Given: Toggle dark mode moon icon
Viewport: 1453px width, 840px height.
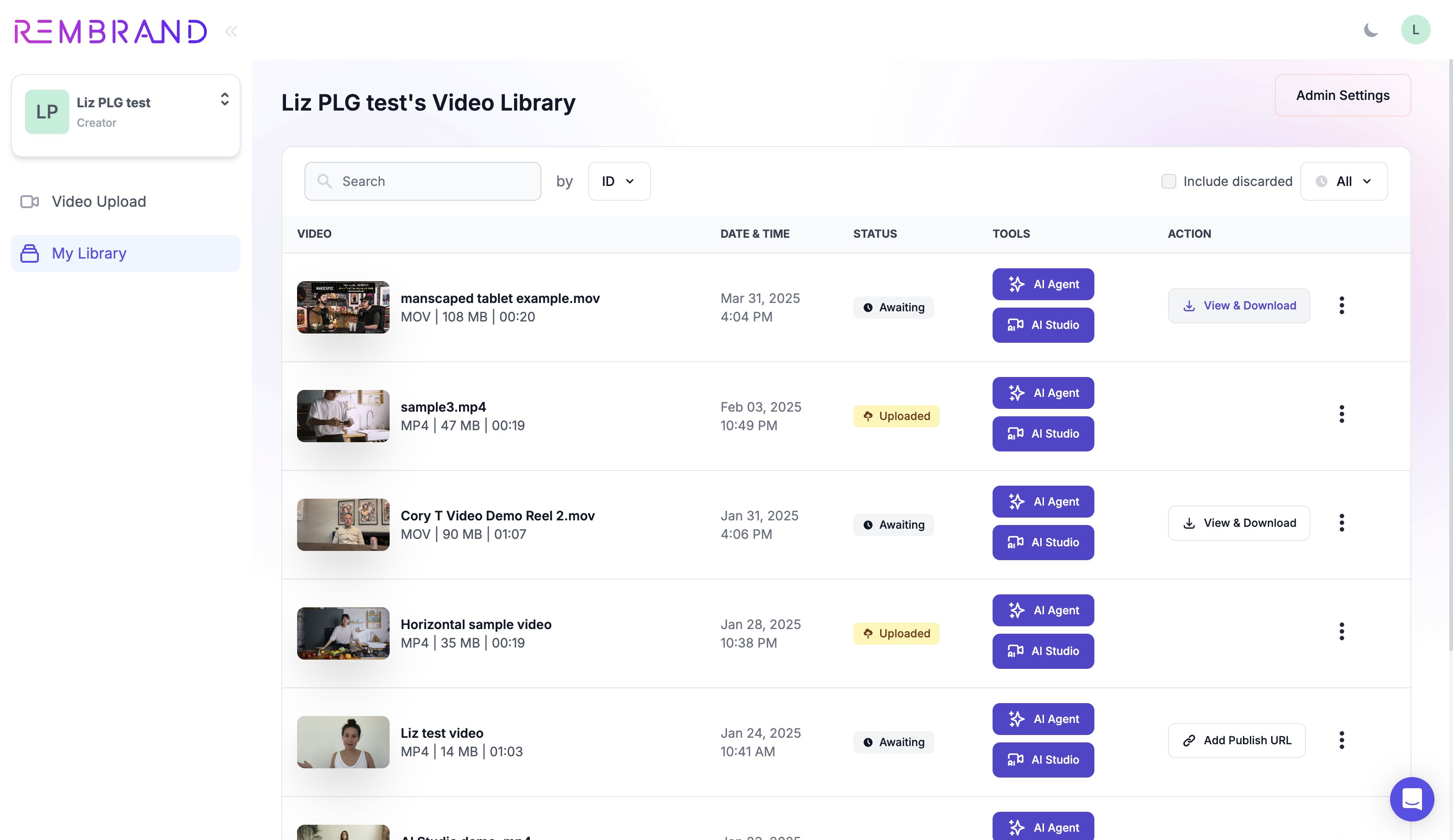Looking at the screenshot, I should 1371,30.
